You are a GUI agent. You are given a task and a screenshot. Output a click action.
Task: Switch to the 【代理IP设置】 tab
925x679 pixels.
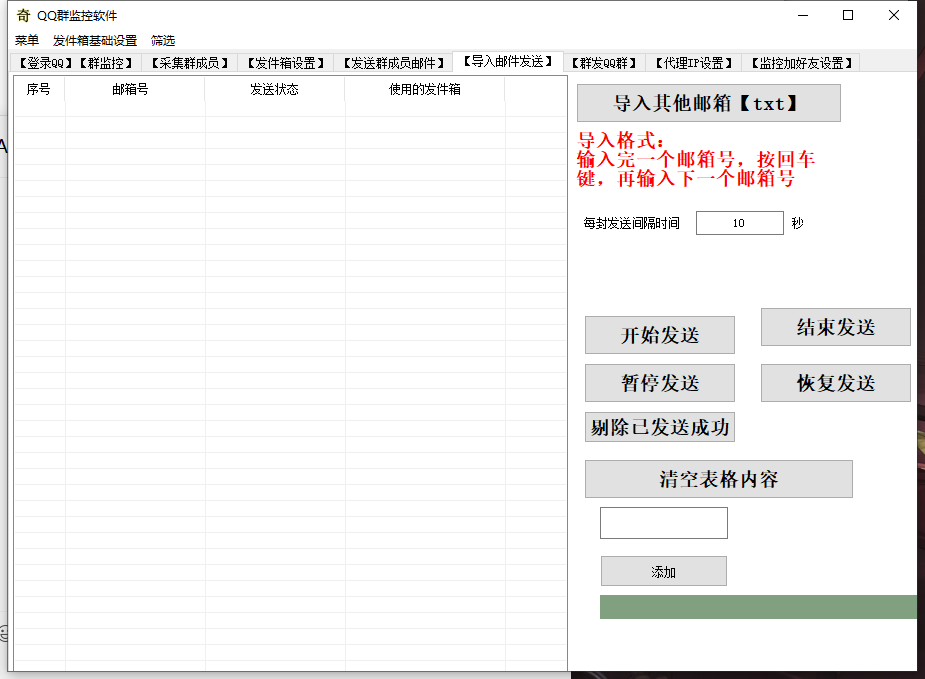point(694,63)
